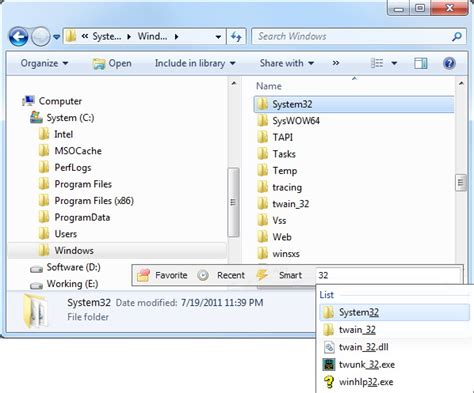Select the Temp folder
The image size is (474, 393).
(277, 171)
